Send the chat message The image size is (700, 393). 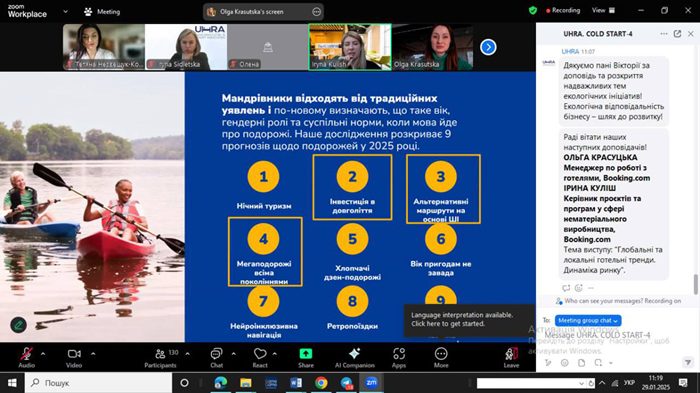[x=688, y=362]
